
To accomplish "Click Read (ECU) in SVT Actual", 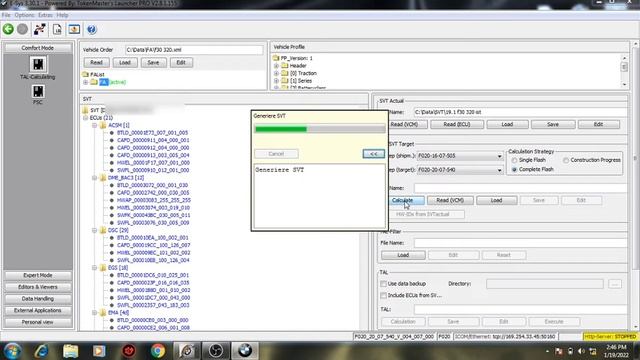I will pyautogui.click(x=457, y=124).
